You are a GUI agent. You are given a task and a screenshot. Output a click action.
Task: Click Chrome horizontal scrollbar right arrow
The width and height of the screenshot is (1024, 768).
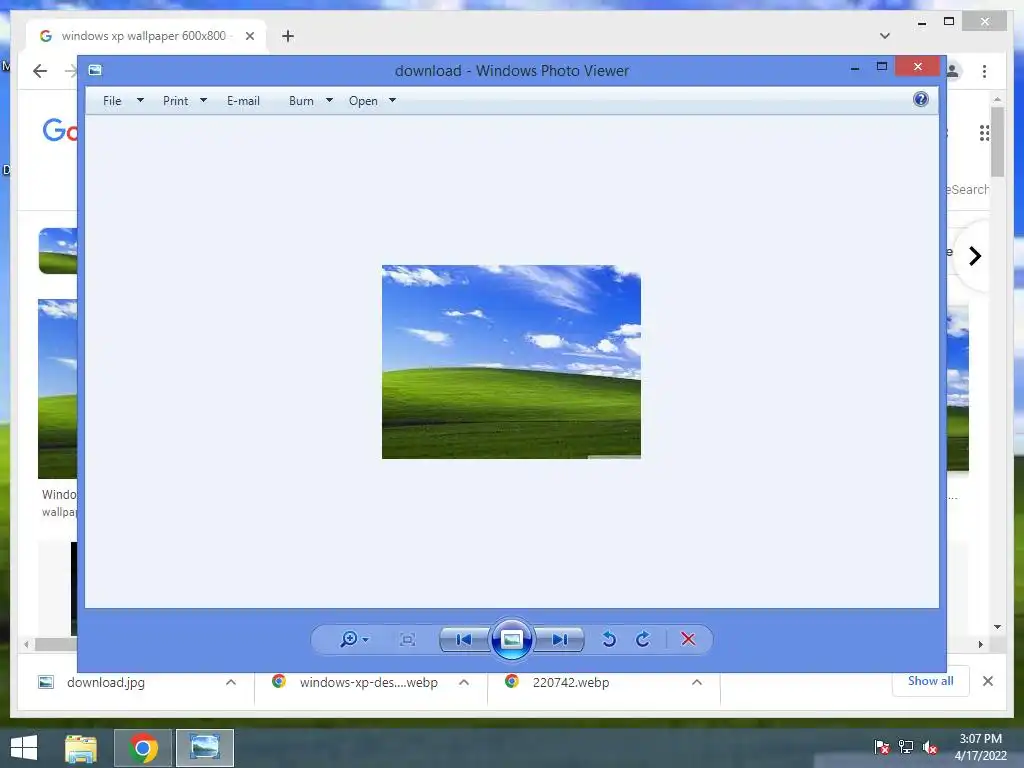click(x=980, y=645)
